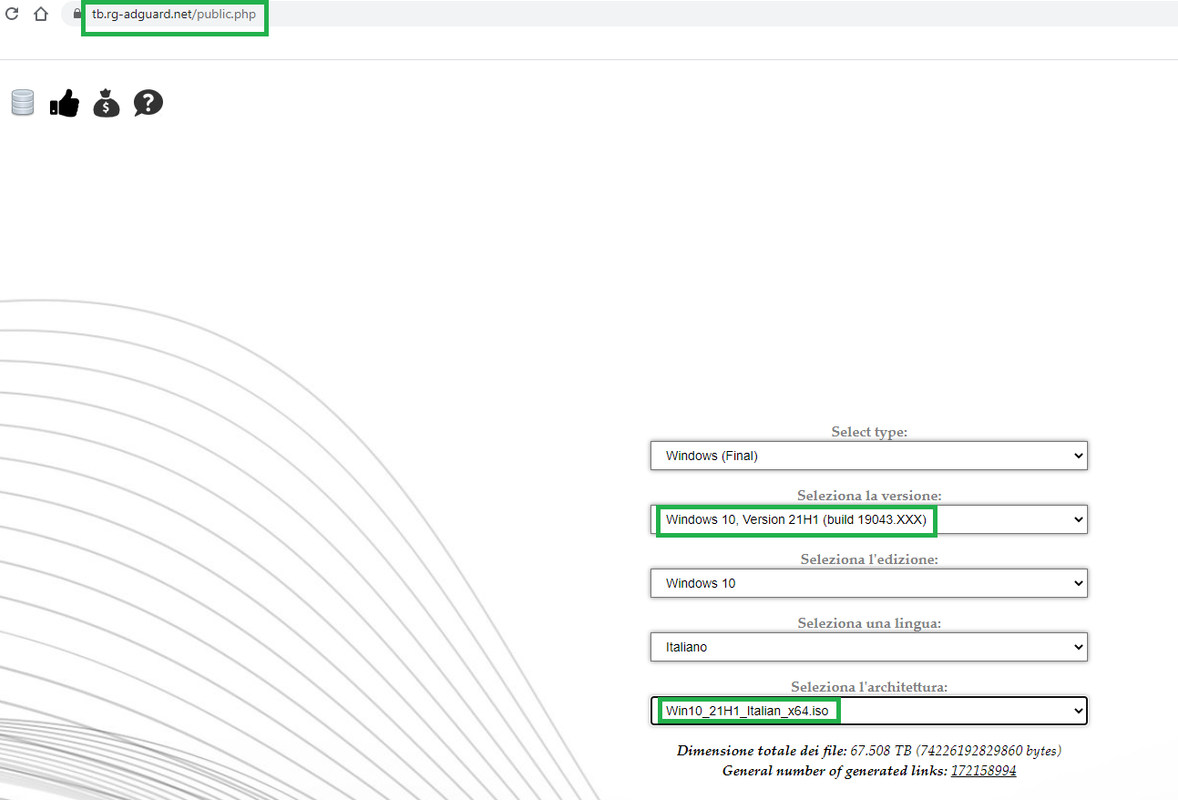Open the language dropdown showing Italiano
1178x800 pixels.
tap(868, 648)
